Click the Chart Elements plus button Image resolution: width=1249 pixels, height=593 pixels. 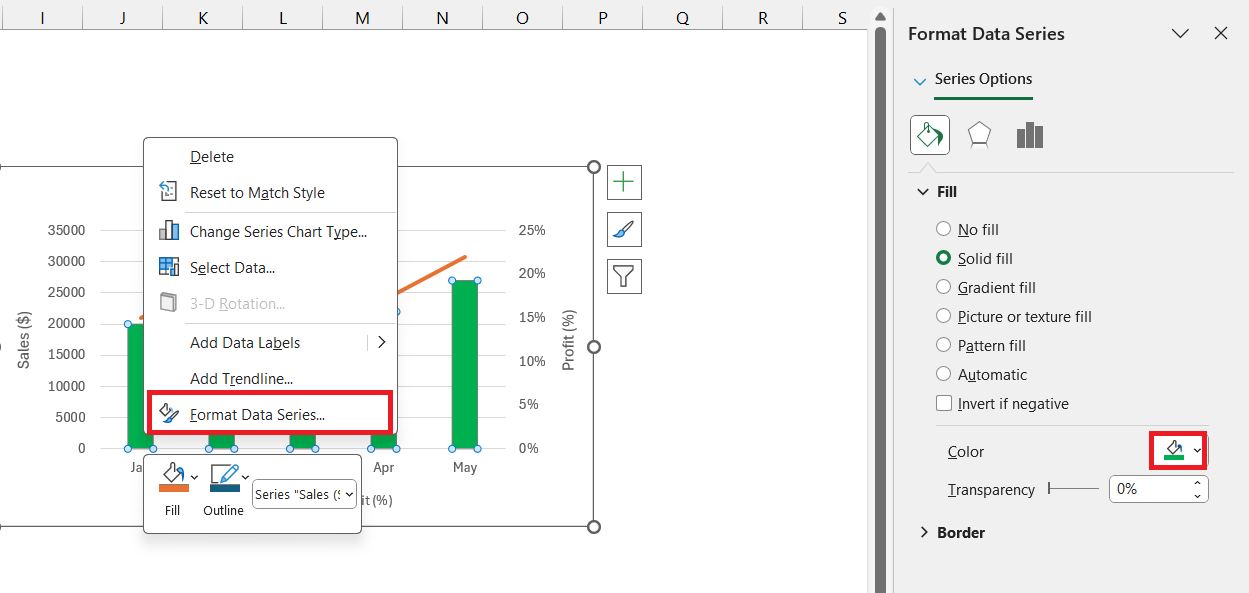click(624, 182)
